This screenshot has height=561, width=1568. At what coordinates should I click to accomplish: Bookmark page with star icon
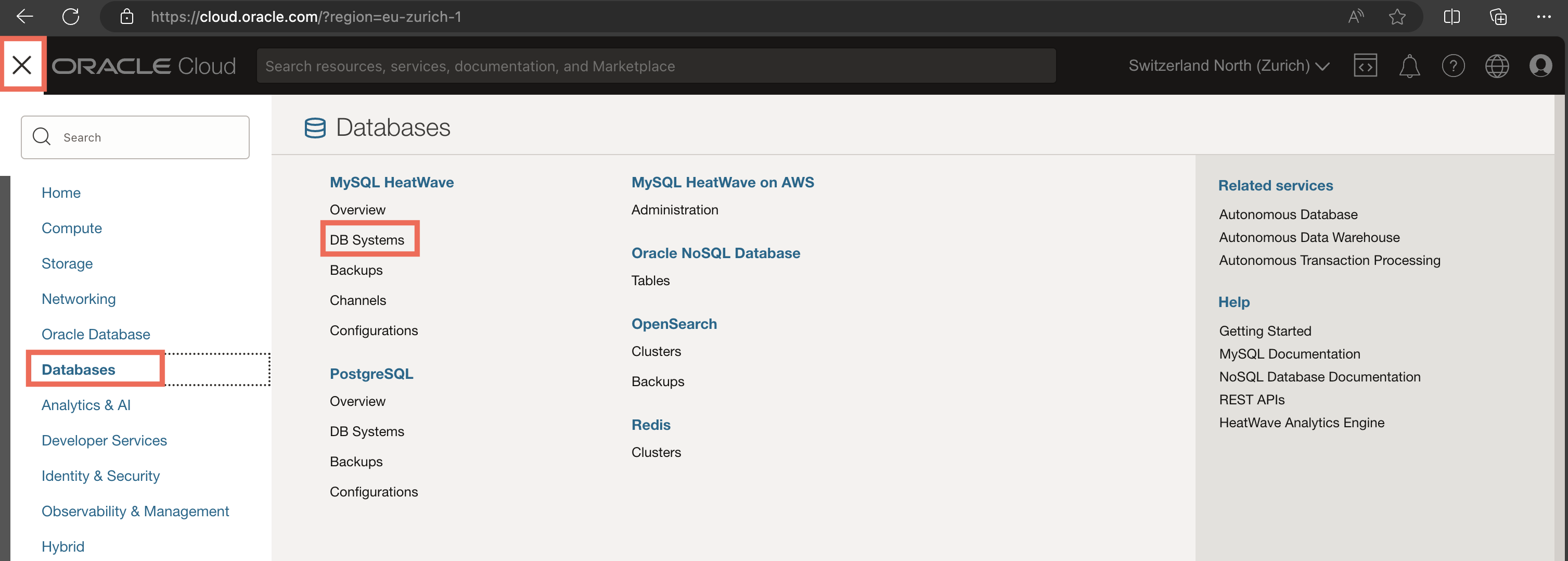(1397, 17)
